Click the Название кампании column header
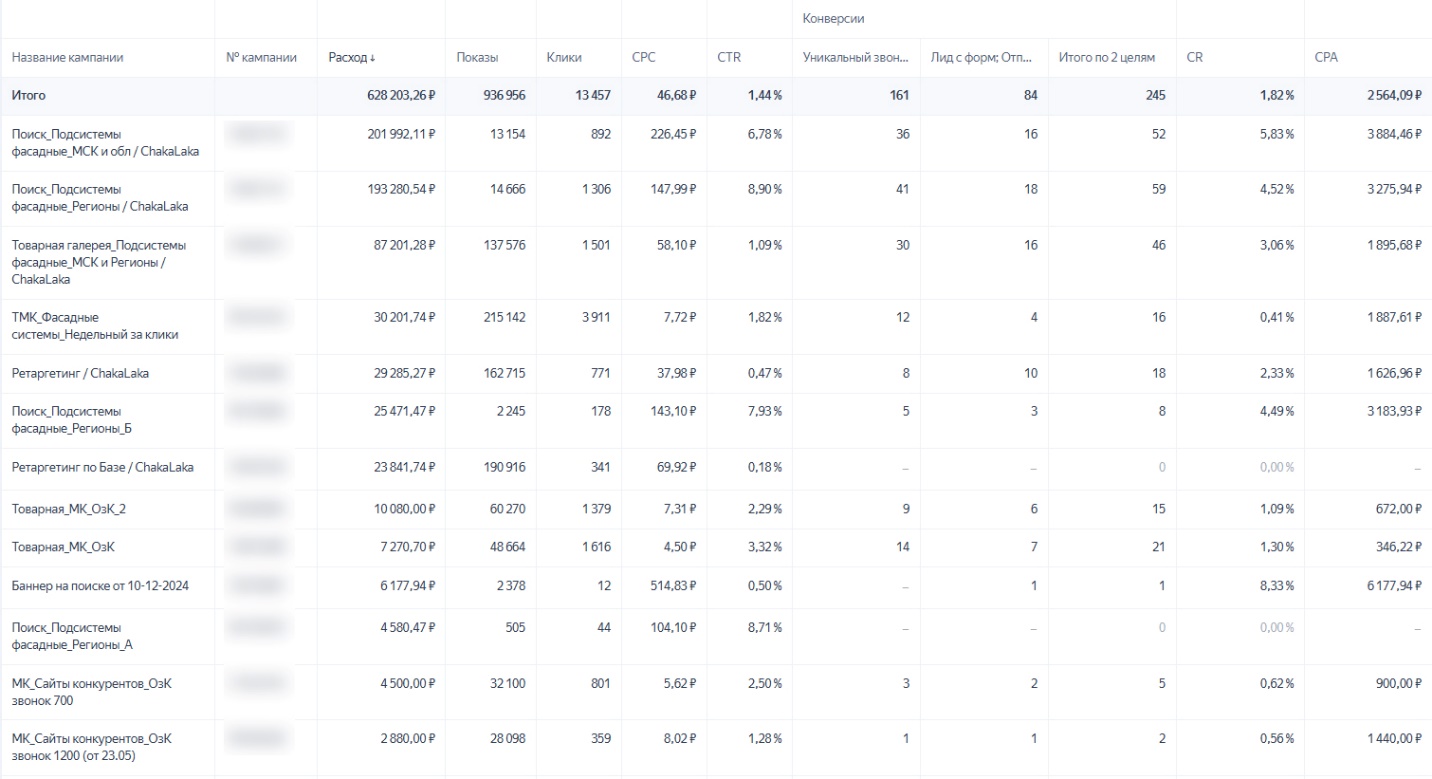The height and width of the screenshot is (779, 1432). click(x=68, y=58)
